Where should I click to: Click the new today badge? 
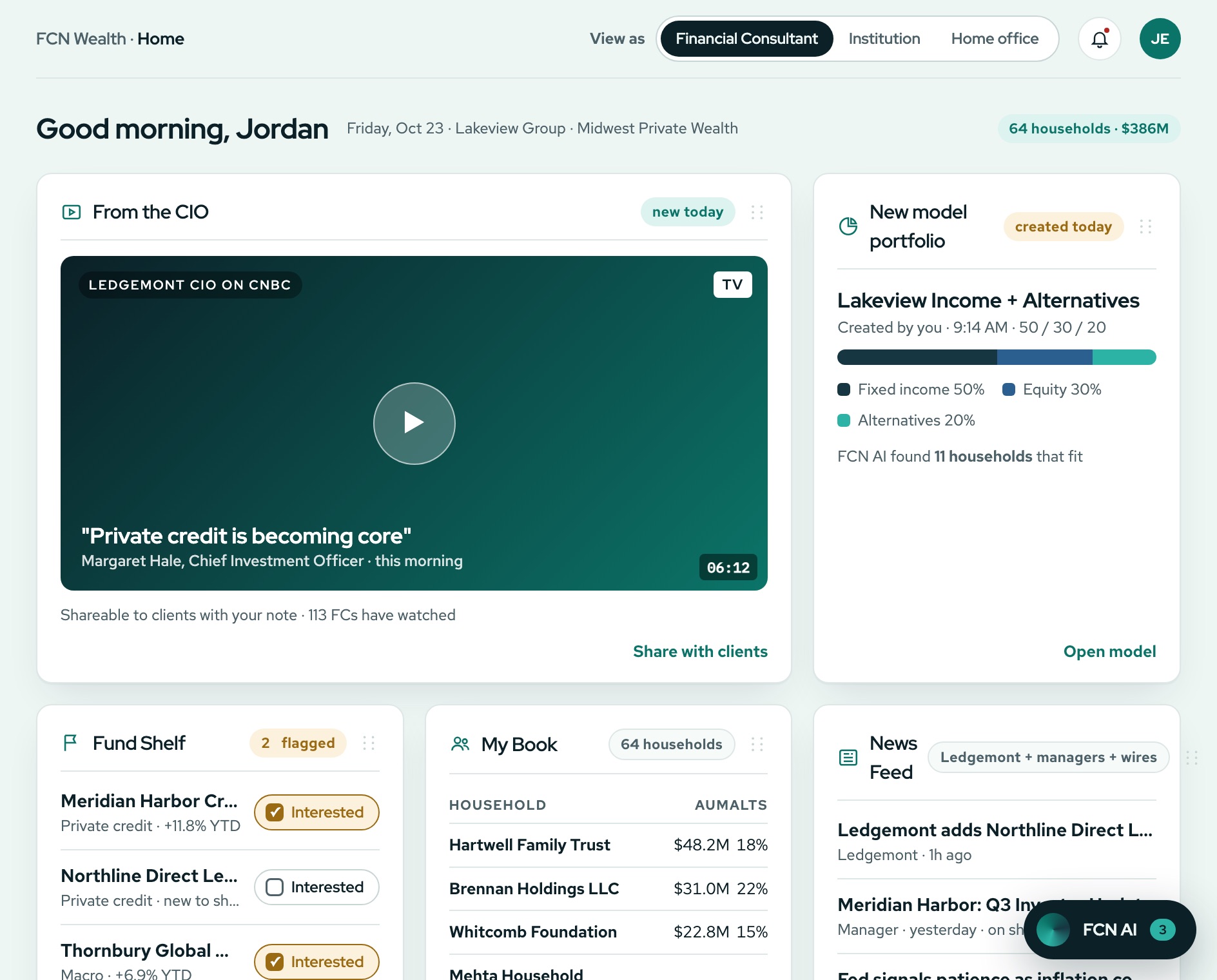[687, 212]
